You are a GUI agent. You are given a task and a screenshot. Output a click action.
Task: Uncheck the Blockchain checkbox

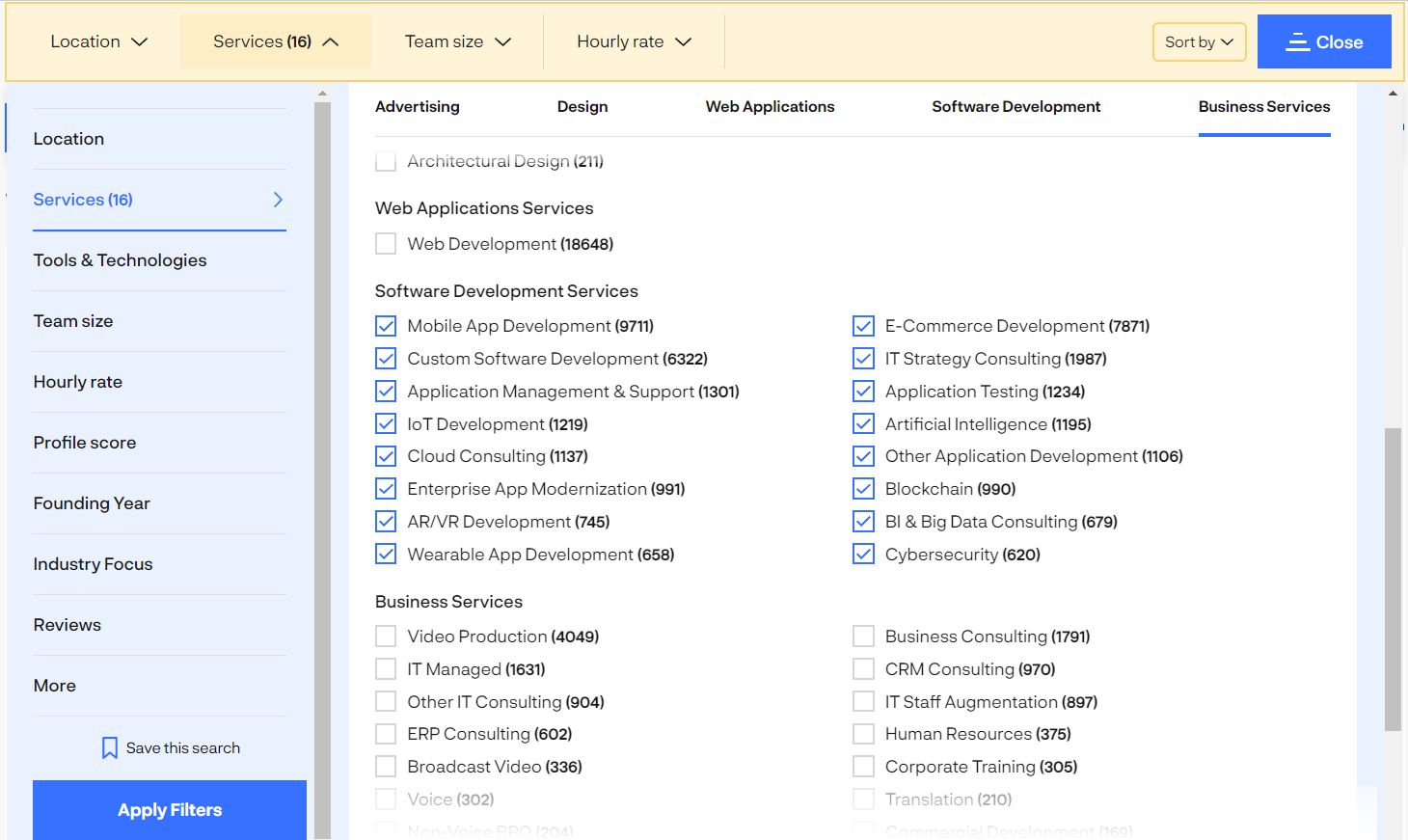(863, 489)
